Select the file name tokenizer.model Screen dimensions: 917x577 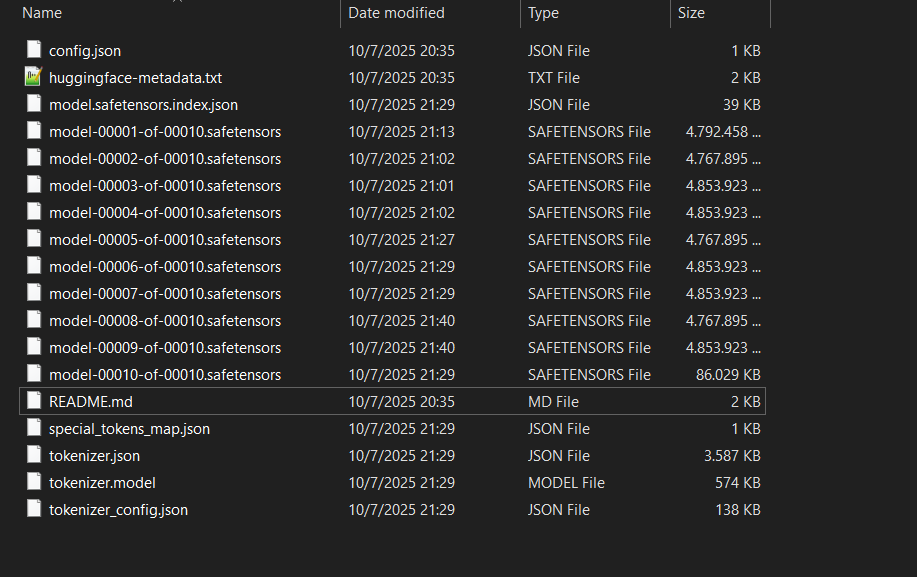coord(102,482)
